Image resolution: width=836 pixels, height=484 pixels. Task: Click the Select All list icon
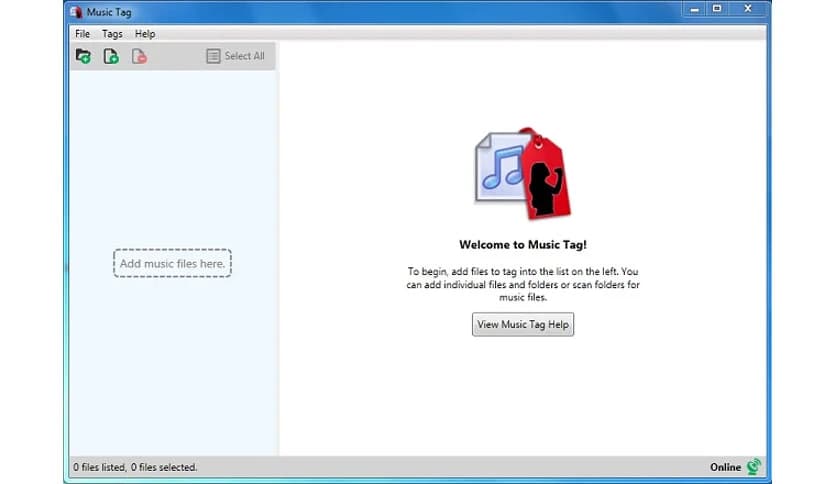tap(213, 56)
